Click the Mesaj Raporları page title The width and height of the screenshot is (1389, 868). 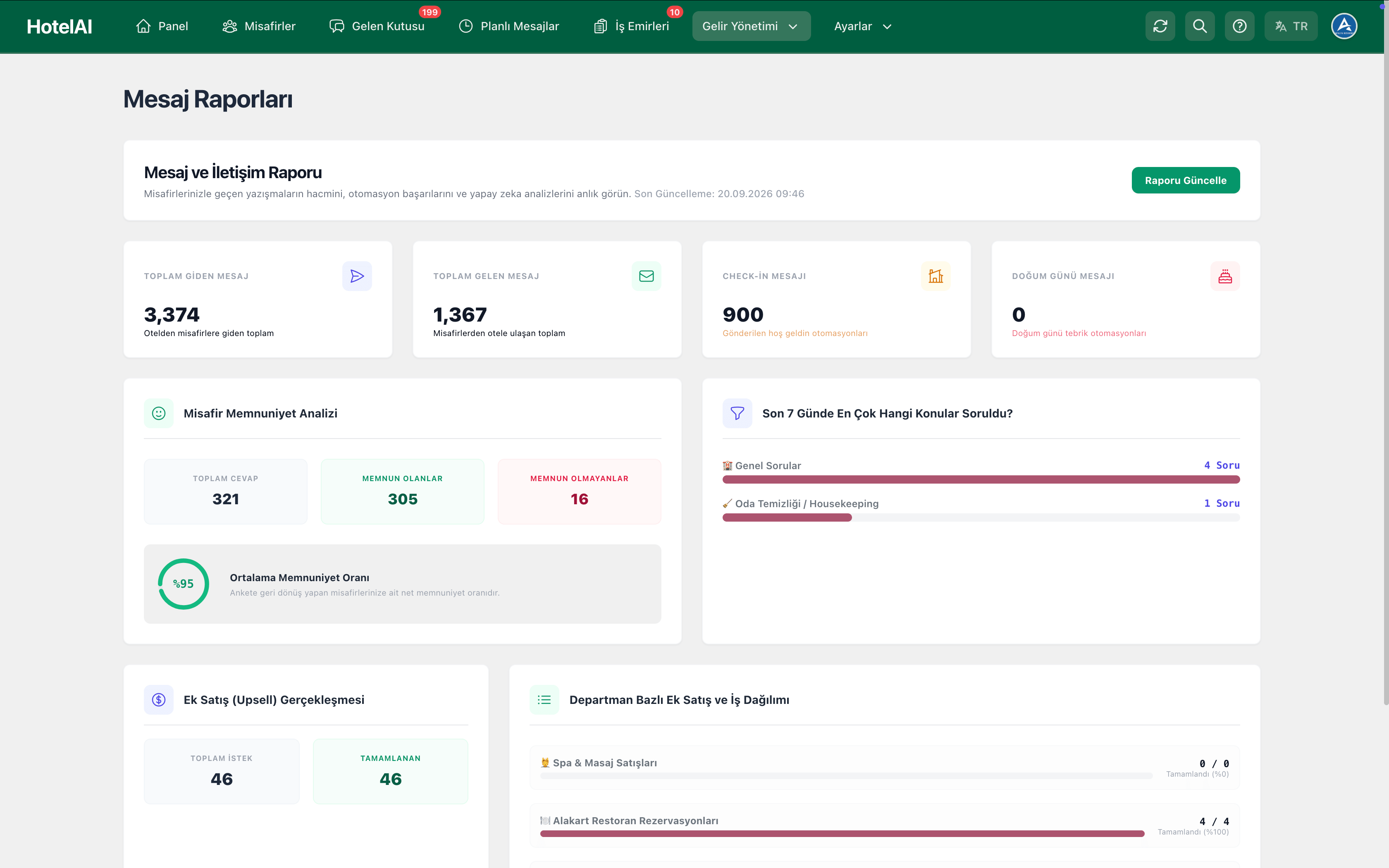208,99
